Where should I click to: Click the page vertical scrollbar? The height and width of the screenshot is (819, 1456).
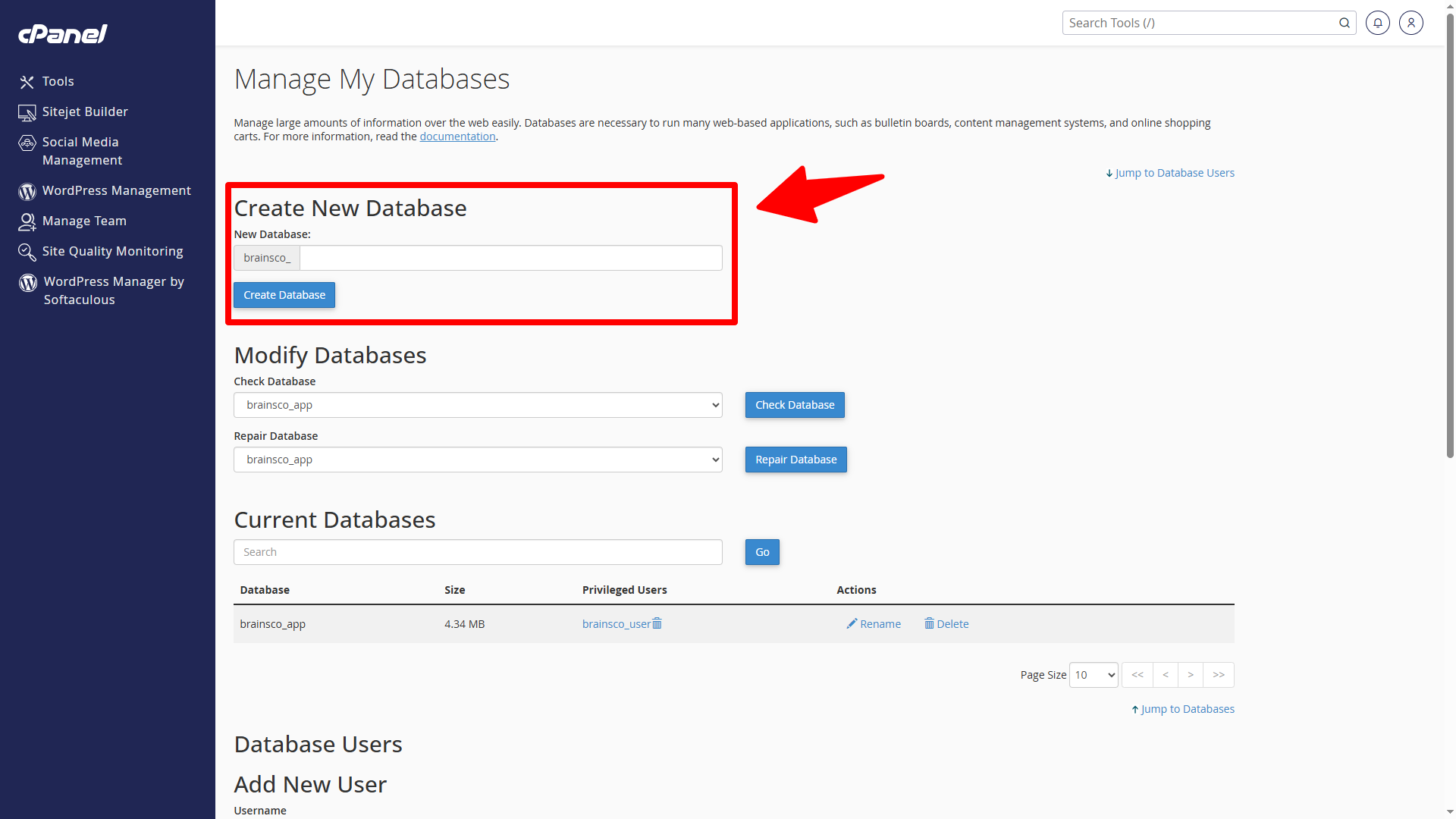(1450, 236)
